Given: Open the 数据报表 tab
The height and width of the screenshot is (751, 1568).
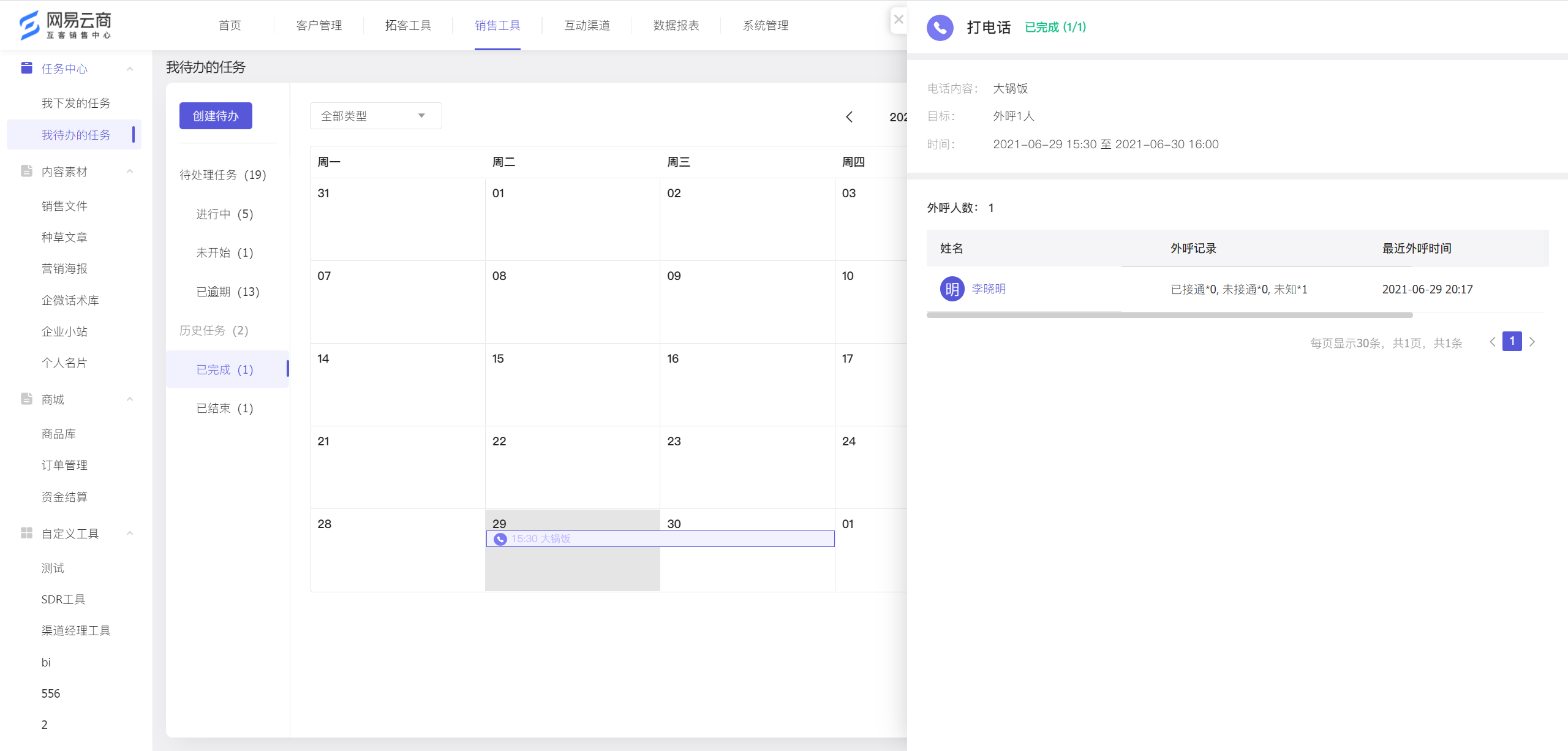Looking at the screenshot, I should click(676, 25).
